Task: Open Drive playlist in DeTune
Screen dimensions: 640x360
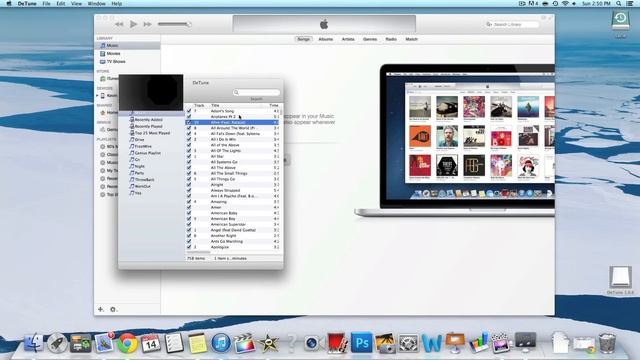Action: 139,140
